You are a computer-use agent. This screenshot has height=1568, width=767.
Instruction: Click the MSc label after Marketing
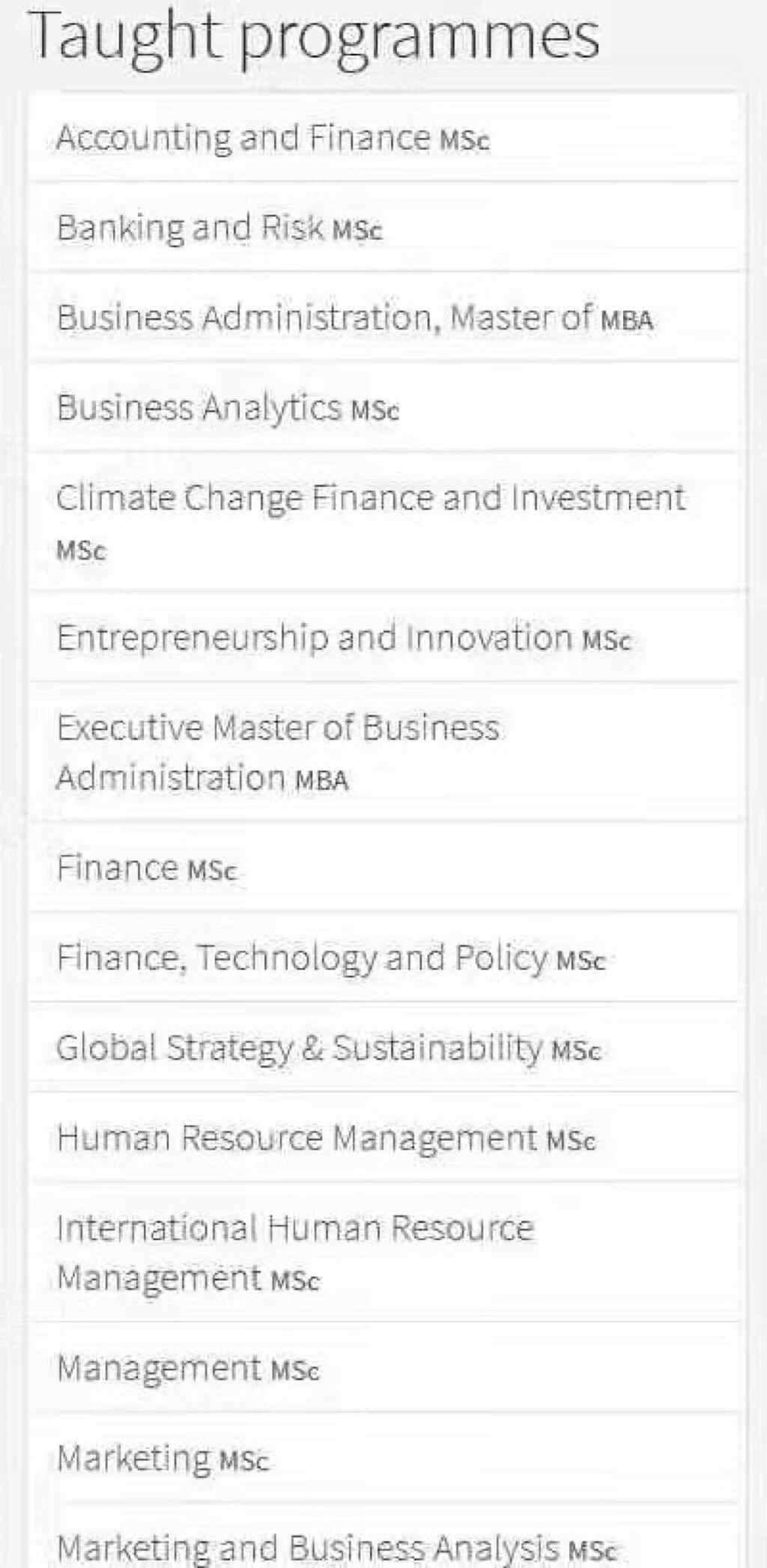click(243, 1462)
